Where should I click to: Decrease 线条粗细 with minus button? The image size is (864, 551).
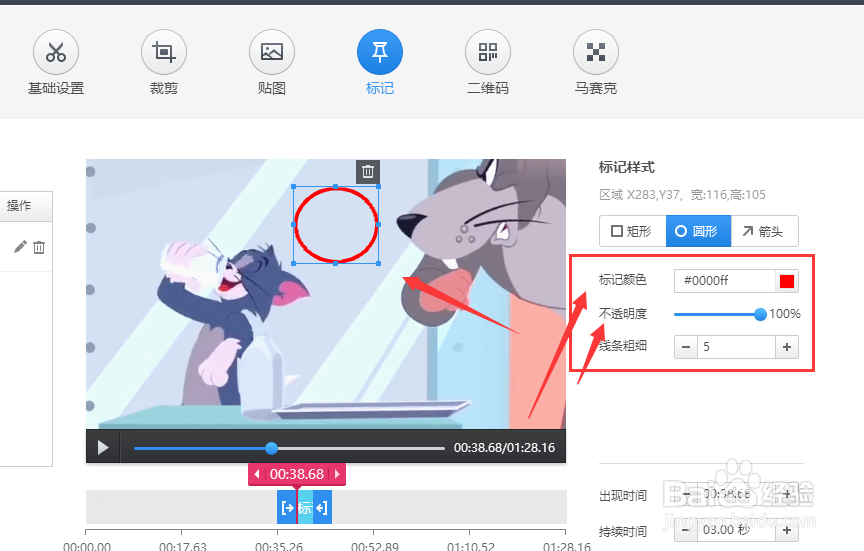click(685, 347)
